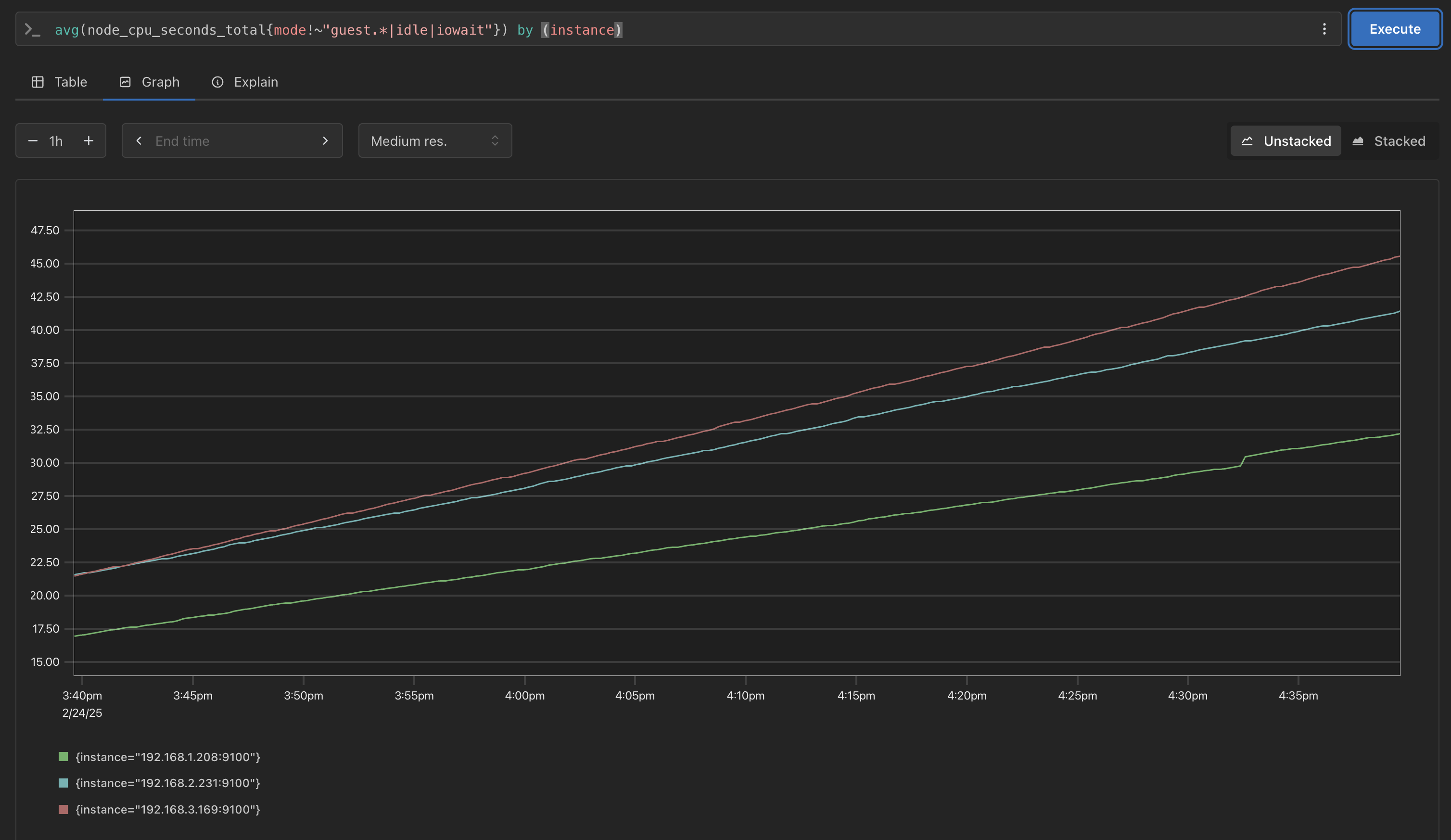This screenshot has height=840, width=1451.
Task: Click the plus icon to increase range
Action: 89,141
